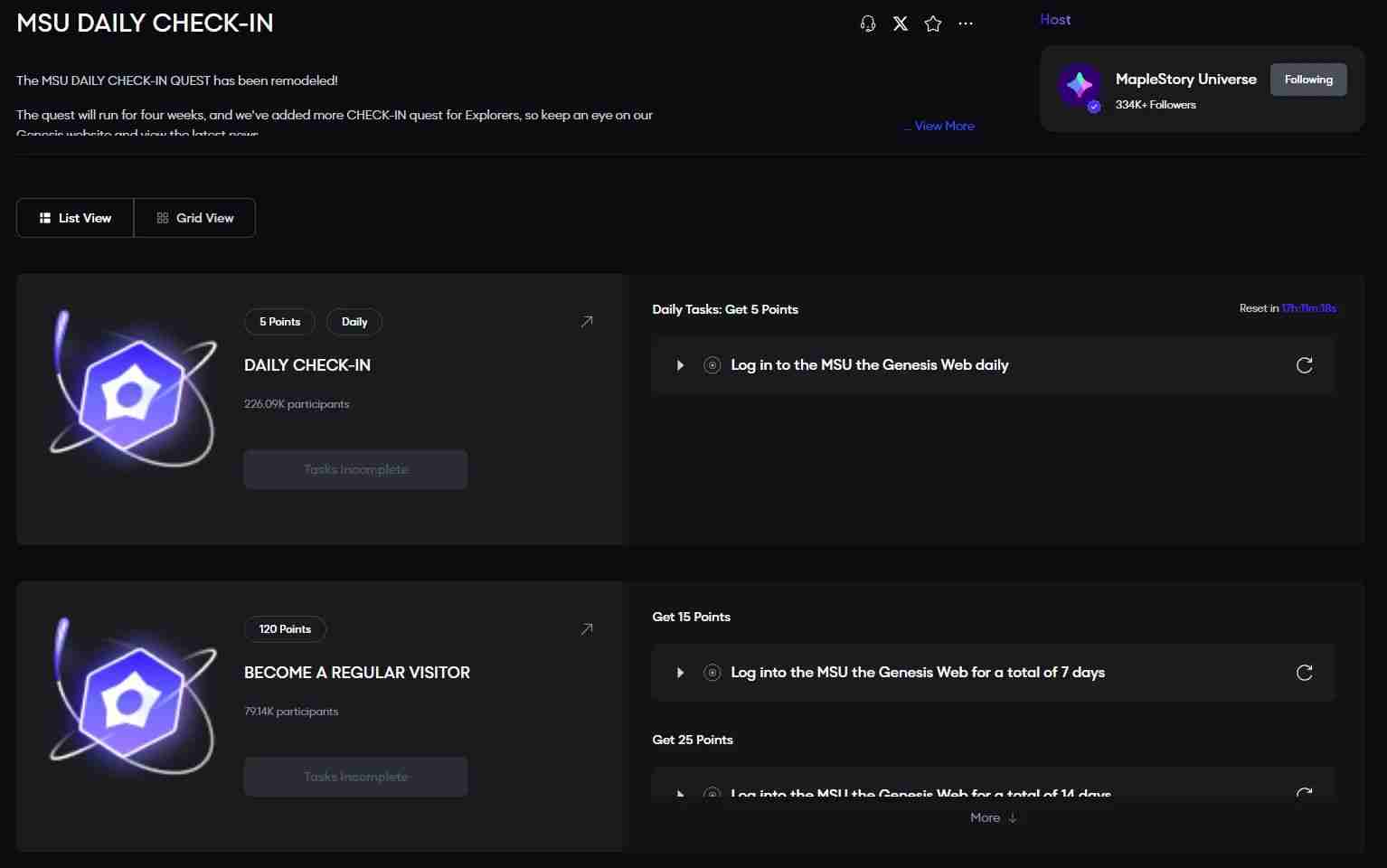The height and width of the screenshot is (868, 1387).
Task: Switch to Grid View
Action: point(194,218)
